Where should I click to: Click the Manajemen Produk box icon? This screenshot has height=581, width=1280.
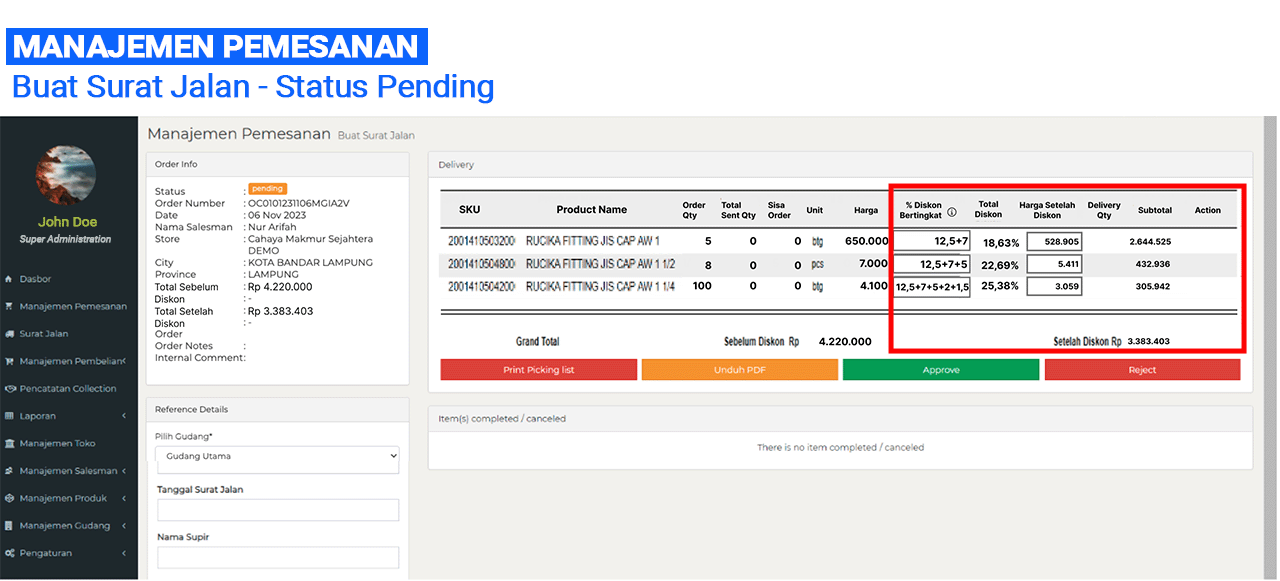pyautogui.click(x=9, y=498)
